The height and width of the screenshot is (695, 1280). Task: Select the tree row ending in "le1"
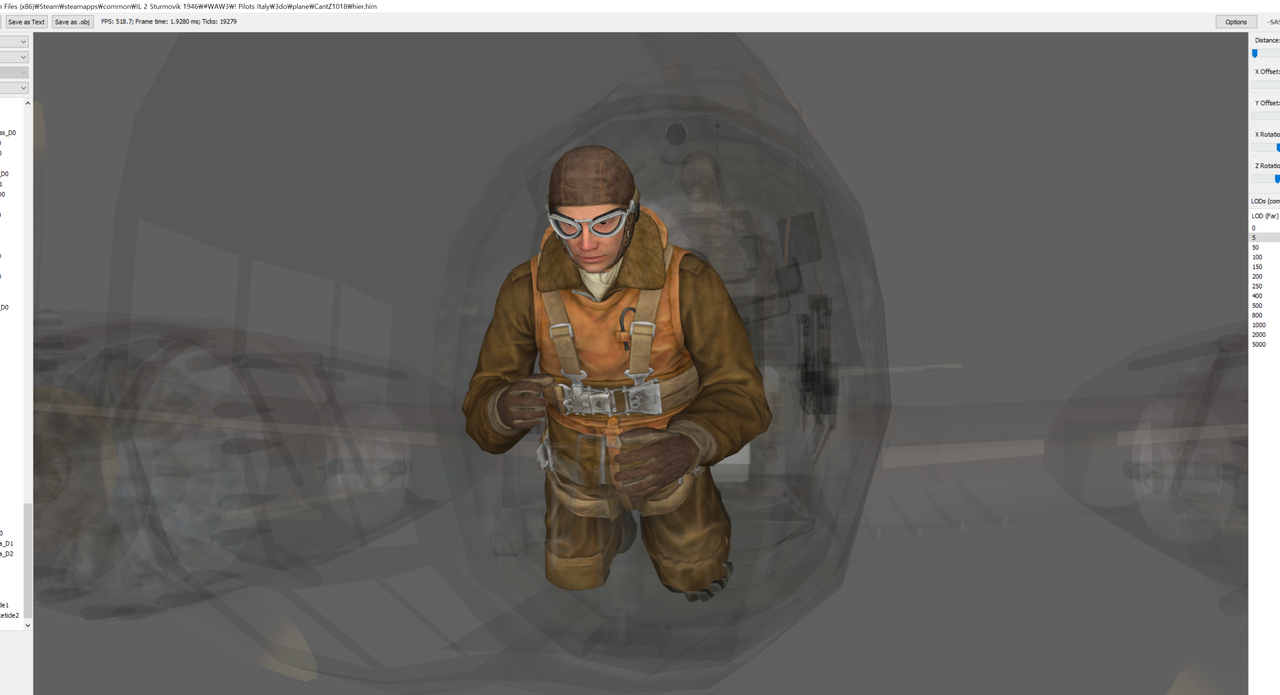tap(5, 605)
